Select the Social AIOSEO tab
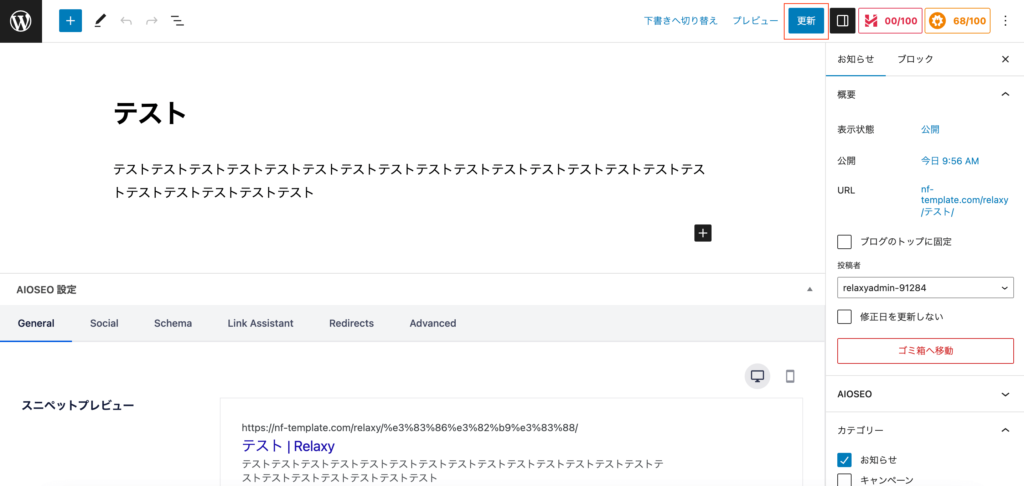This screenshot has width=1024, height=486. (x=104, y=323)
